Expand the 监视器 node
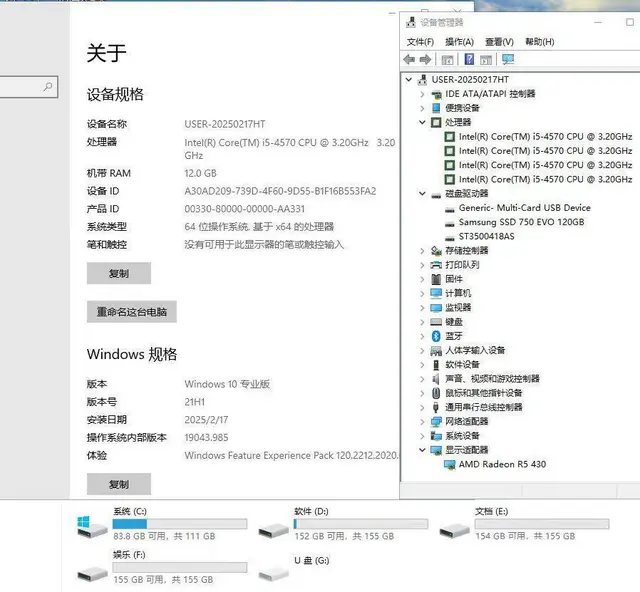The image size is (640, 592). (422, 308)
